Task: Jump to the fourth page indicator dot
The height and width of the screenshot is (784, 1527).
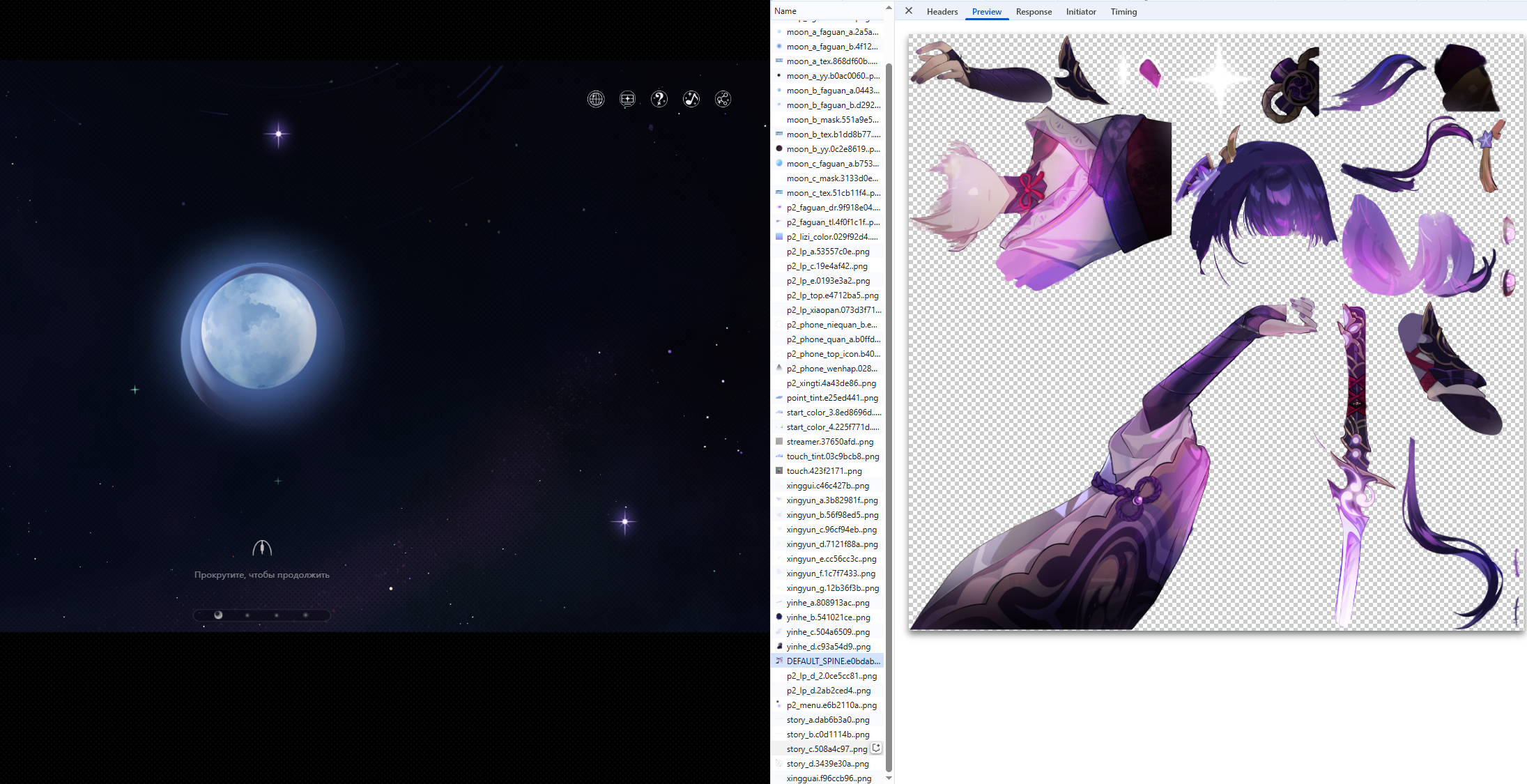Action: pos(305,615)
